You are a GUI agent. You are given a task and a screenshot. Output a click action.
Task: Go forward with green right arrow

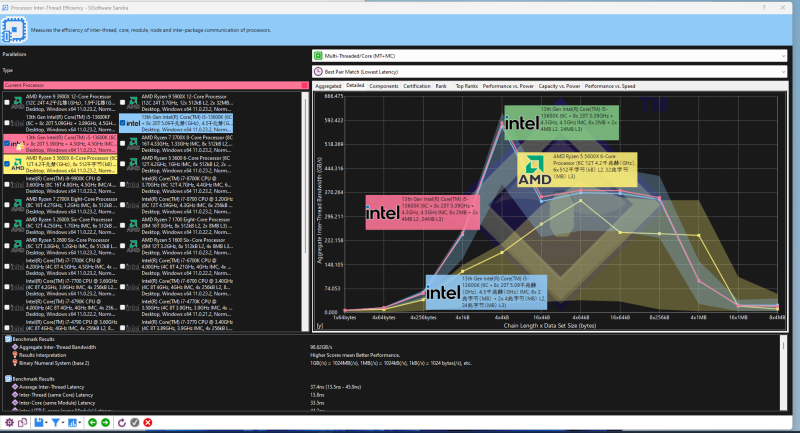pos(105,422)
